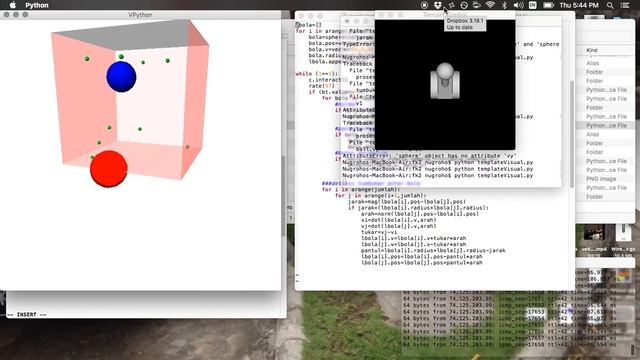Click the line vi=dot(lbola[i].v,arah)
This screenshot has width=640, height=360.
pos(399,220)
